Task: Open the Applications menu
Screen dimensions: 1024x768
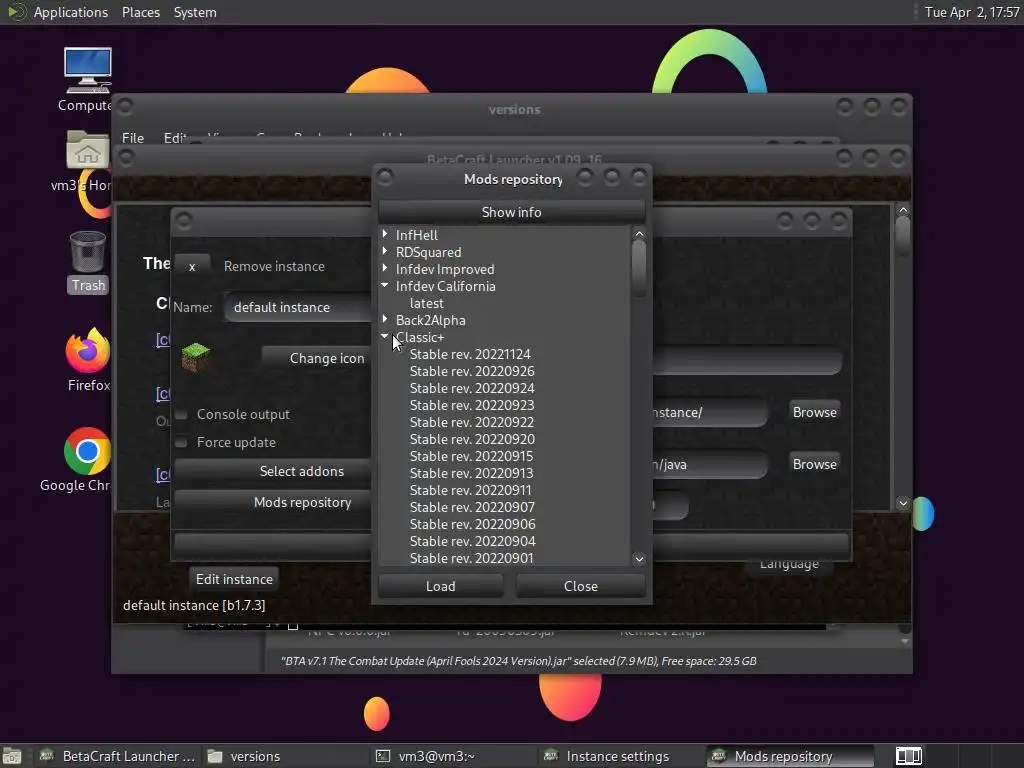Action: (x=71, y=12)
